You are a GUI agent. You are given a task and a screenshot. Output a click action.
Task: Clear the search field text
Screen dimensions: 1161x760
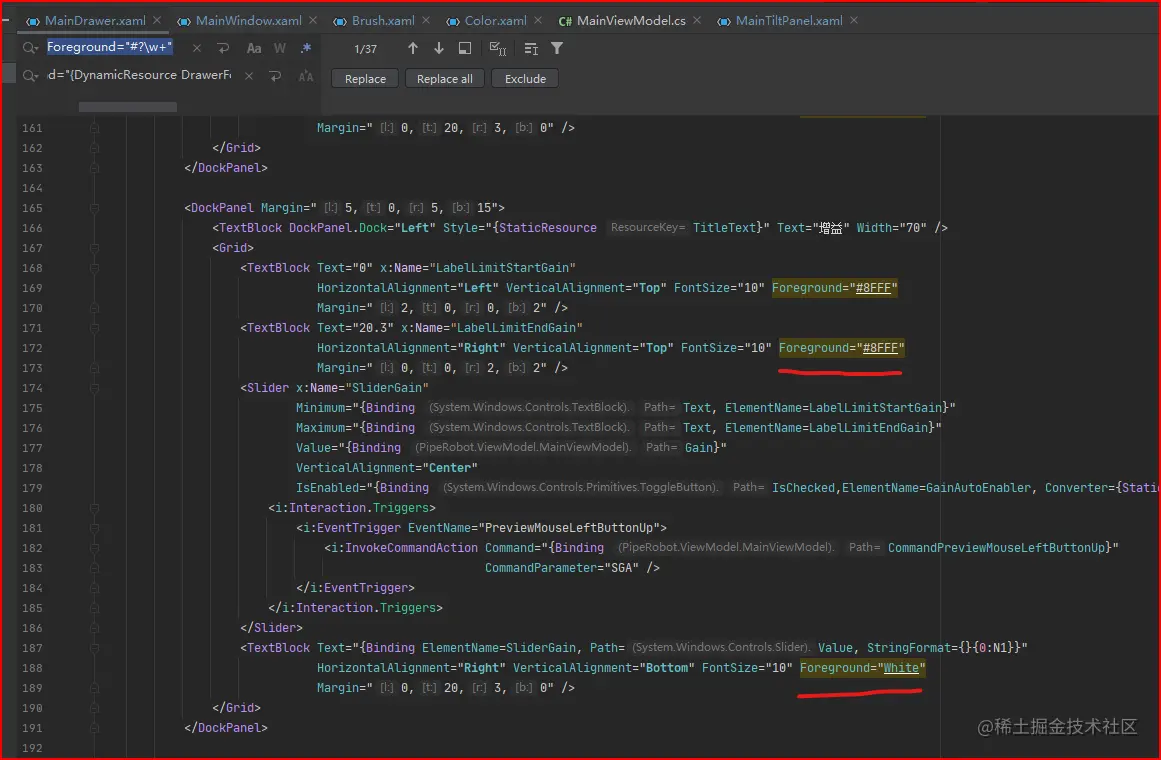(197, 48)
